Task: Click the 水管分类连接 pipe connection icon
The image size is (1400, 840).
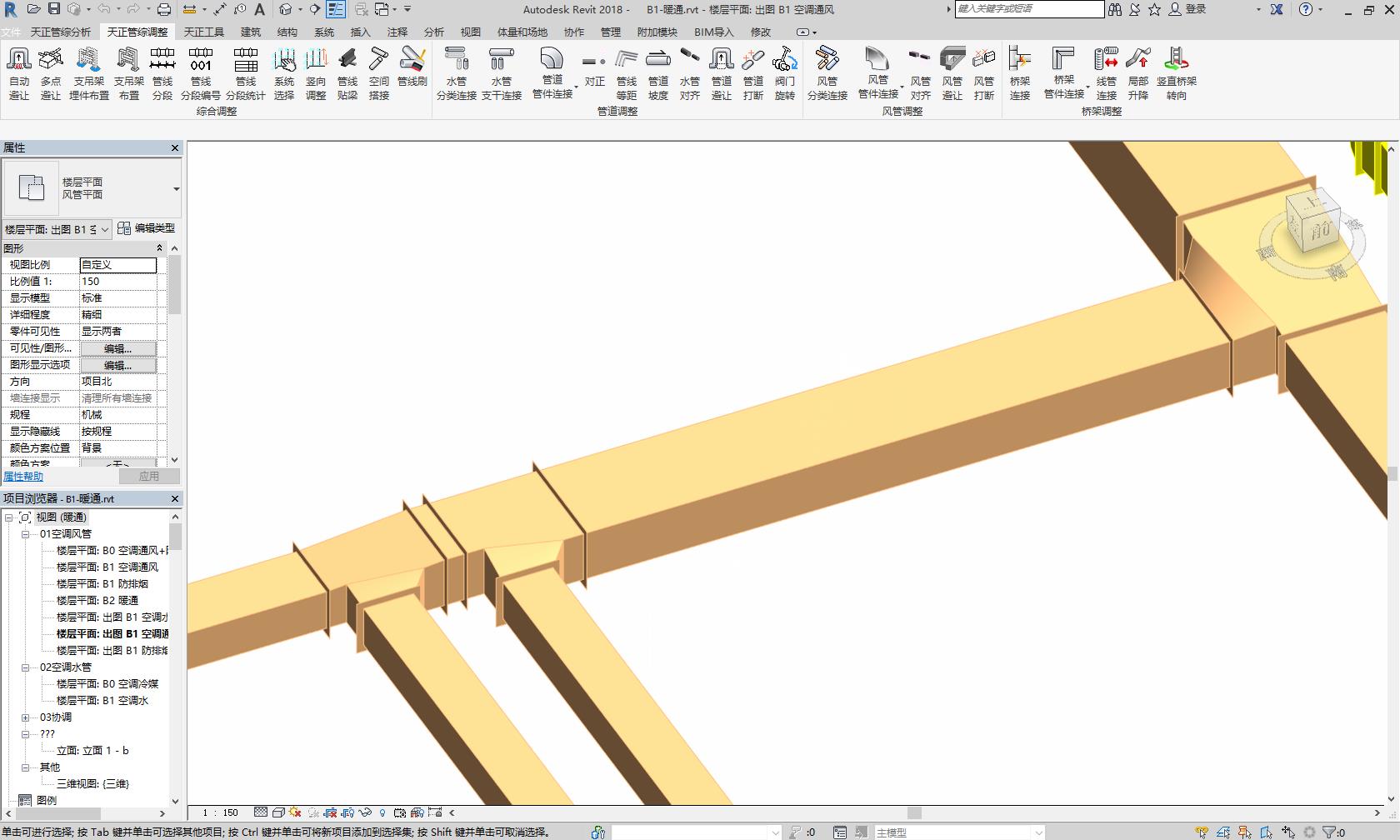Action: tap(456, 73)
